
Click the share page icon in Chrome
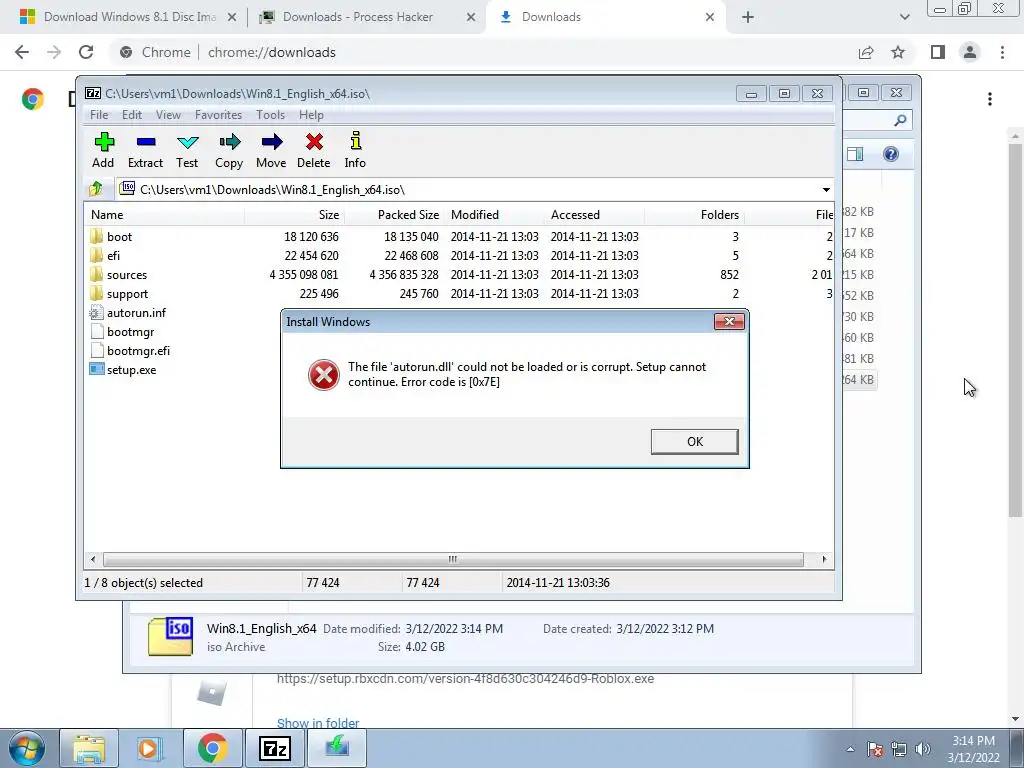coord(866,52)
